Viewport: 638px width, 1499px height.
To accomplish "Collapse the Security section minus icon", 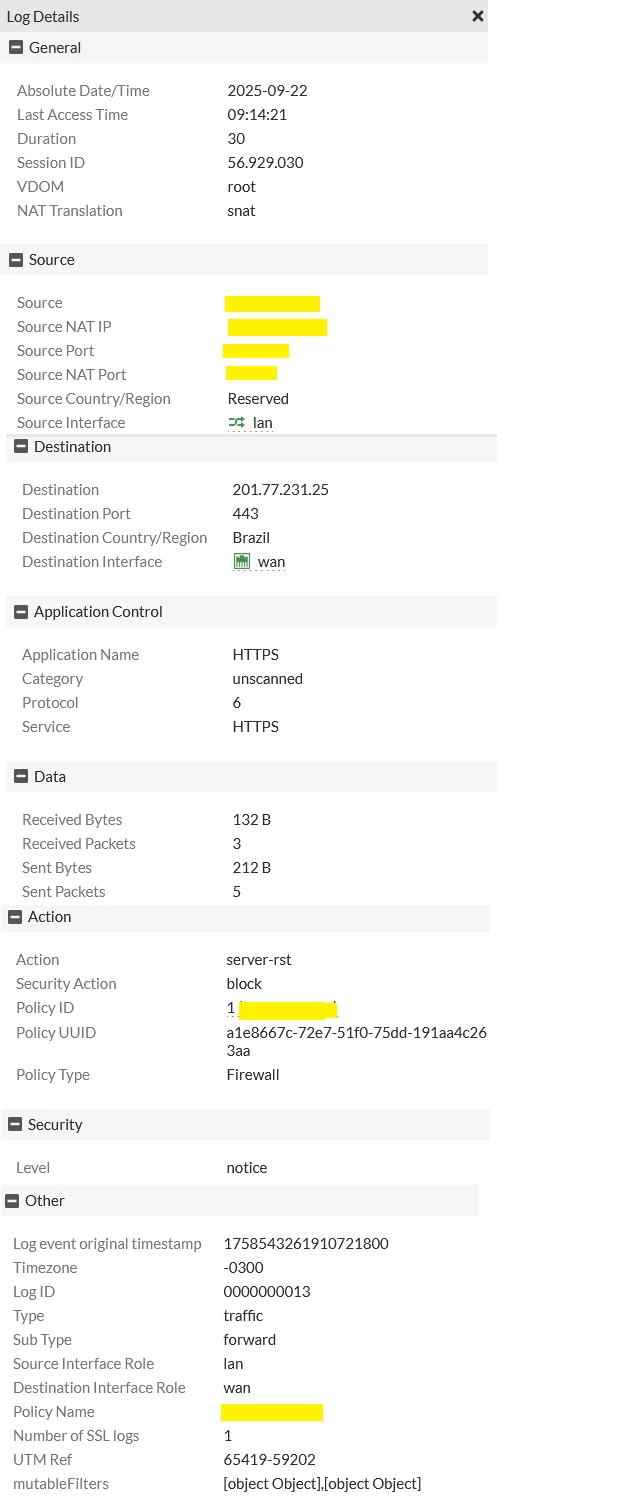I will 15,1124.
